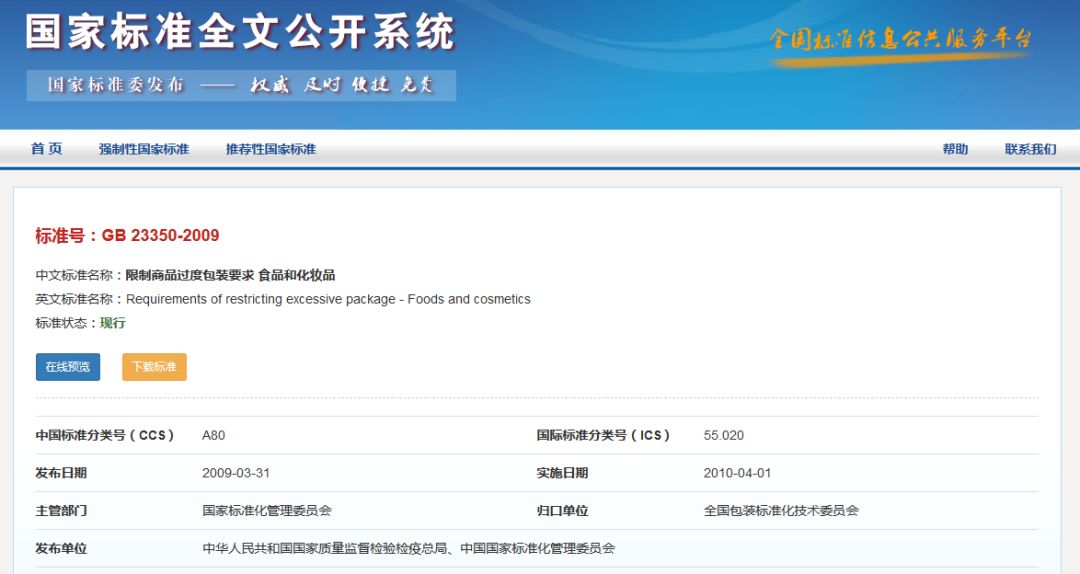Go to the 推荐性国家标准 section
Viewport: 1080px width, 574px height.
[270, 149]
